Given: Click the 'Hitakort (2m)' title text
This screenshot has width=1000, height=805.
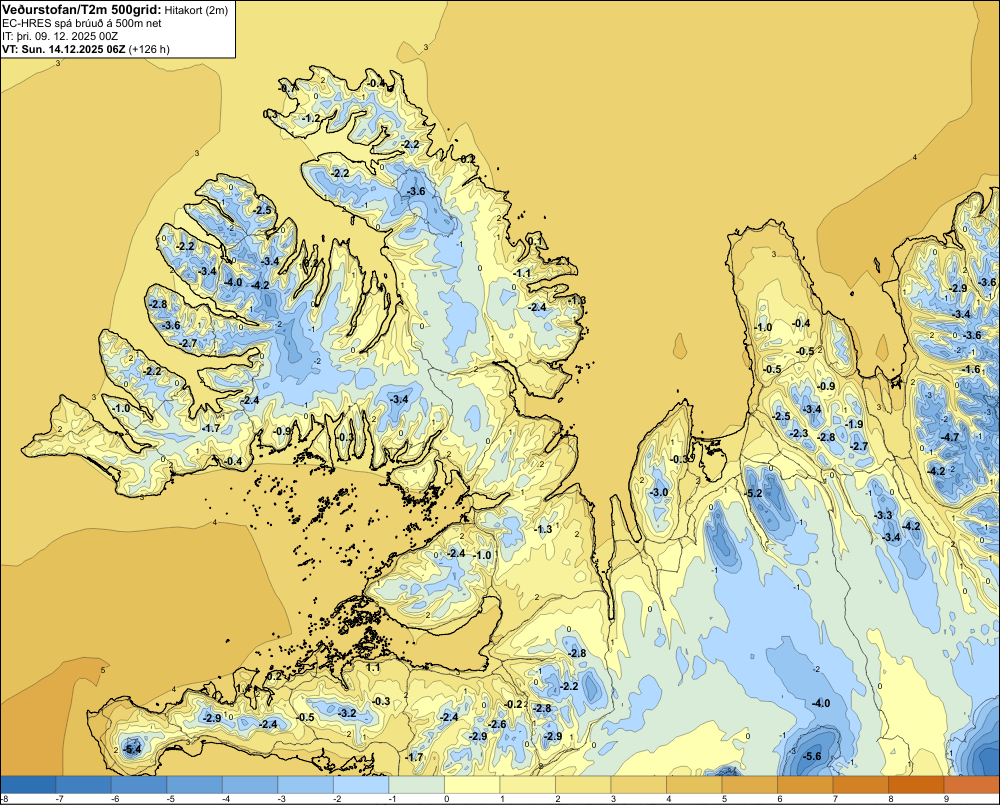Looking at the screenshot, I should click(196, 10).
